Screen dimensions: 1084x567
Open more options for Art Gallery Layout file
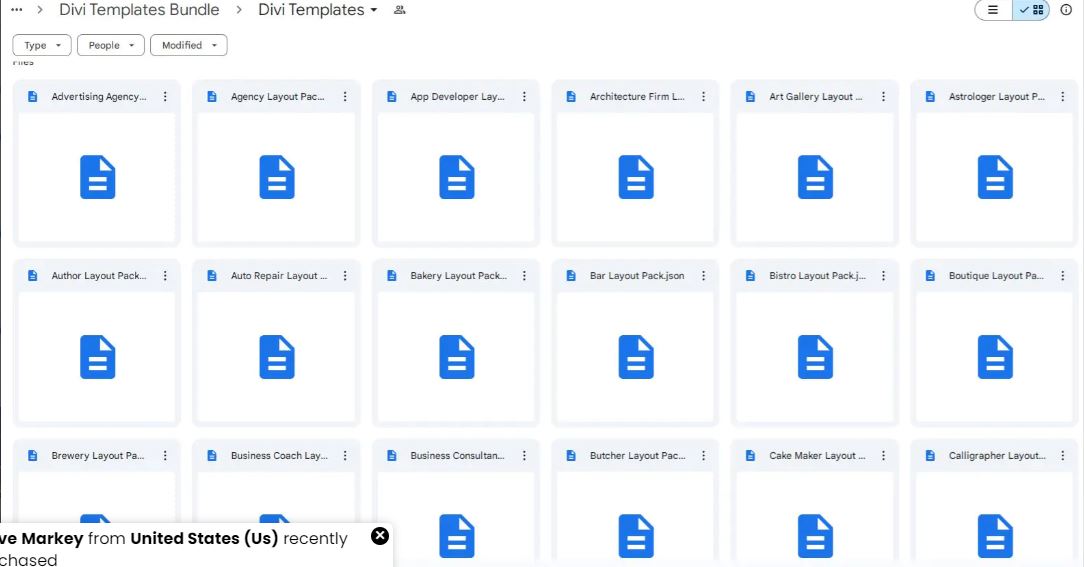point(884,97)
